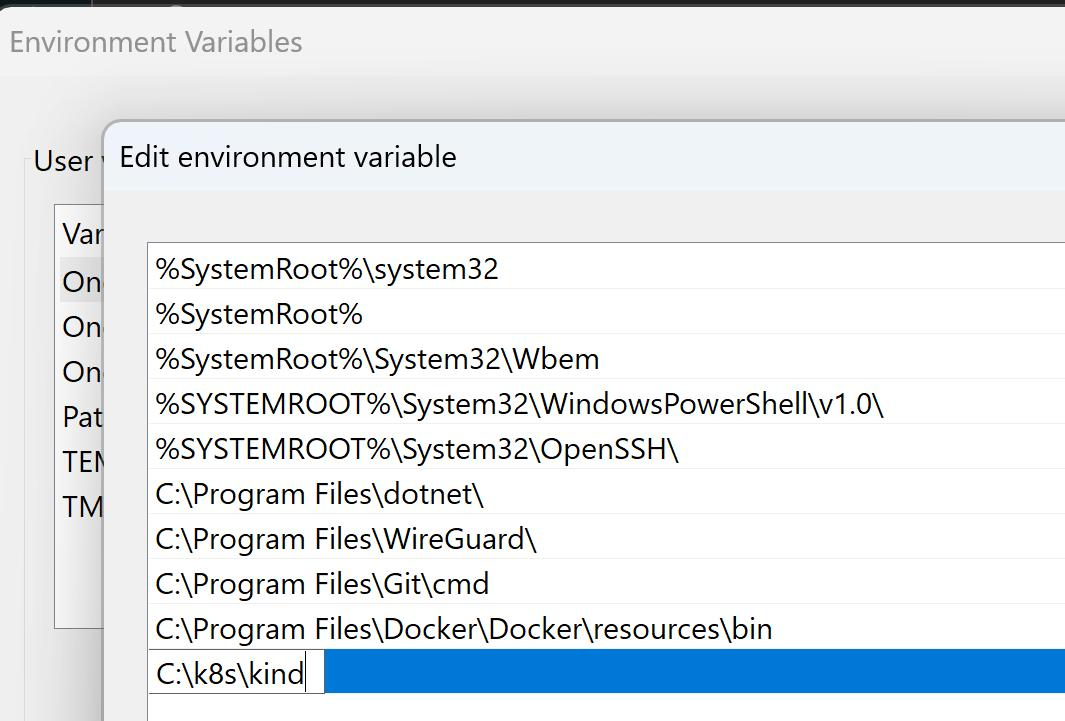Select the plain %SystemRoot% entry
The image size is (1065, 721).
tap(259, 314)
